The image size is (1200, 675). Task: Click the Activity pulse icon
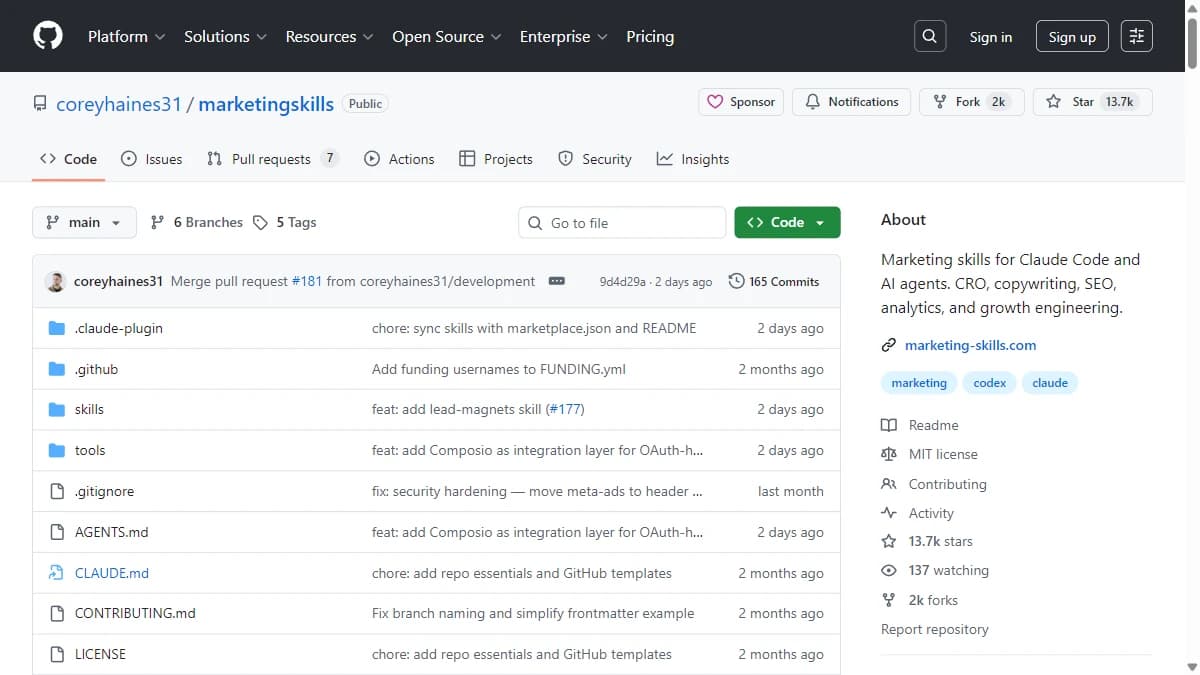point(889,513)
